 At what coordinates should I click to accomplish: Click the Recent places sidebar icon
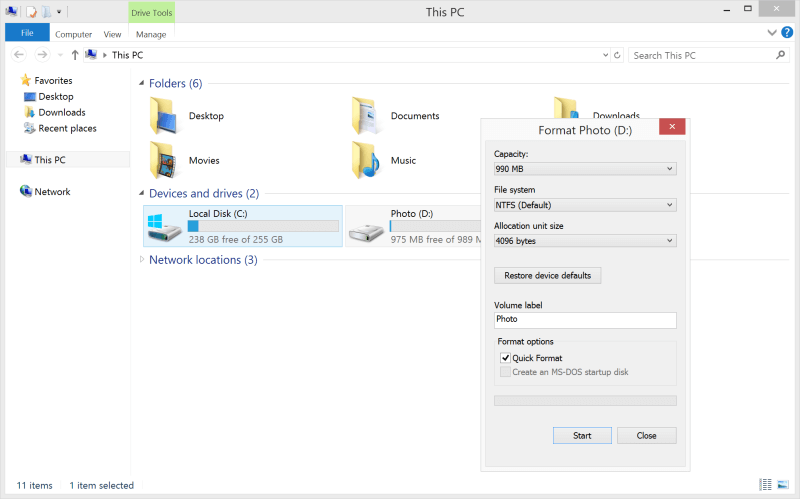coord(30,128)
